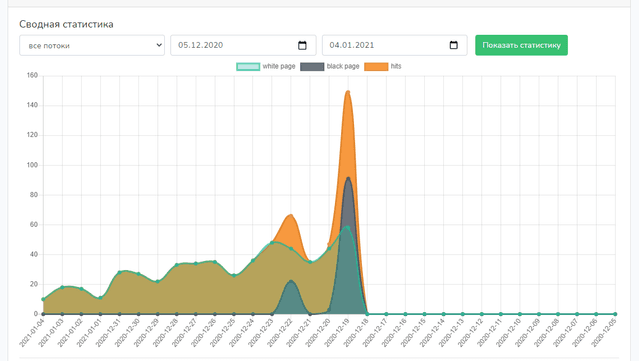Click the white page point on 2021-01-04
639x361 pixels.
[43, 299]
